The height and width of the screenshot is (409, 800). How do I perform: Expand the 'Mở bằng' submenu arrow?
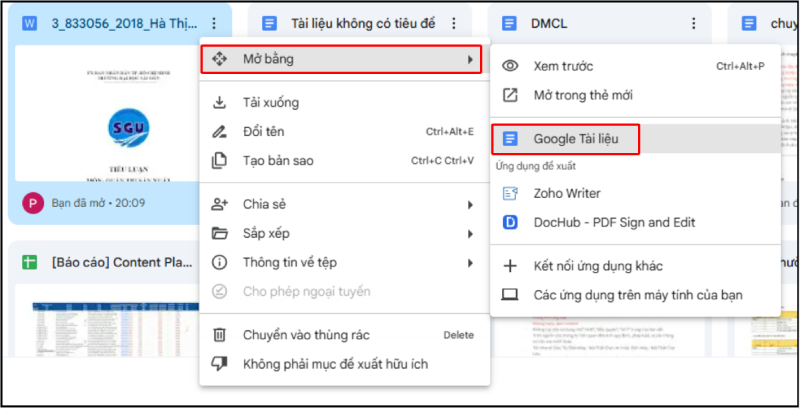click(470, 60)
